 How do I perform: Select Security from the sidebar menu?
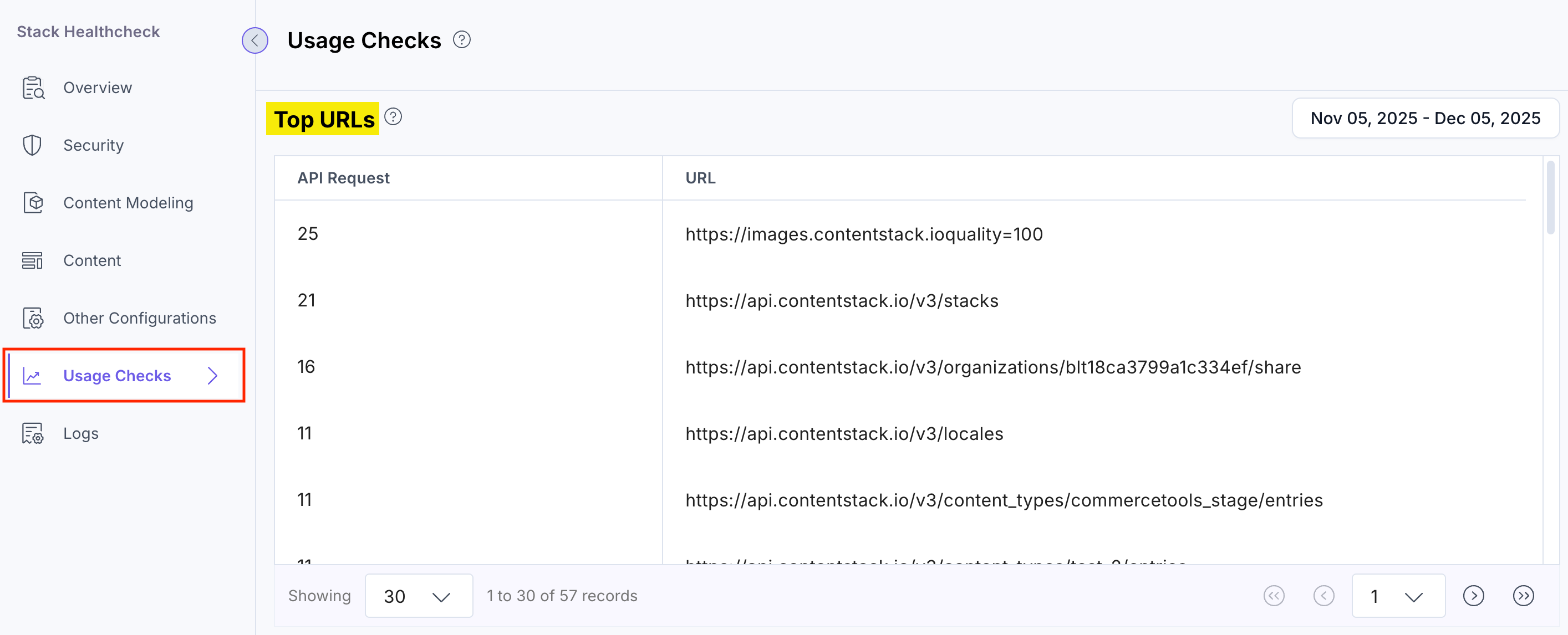[x=94, y=145]
